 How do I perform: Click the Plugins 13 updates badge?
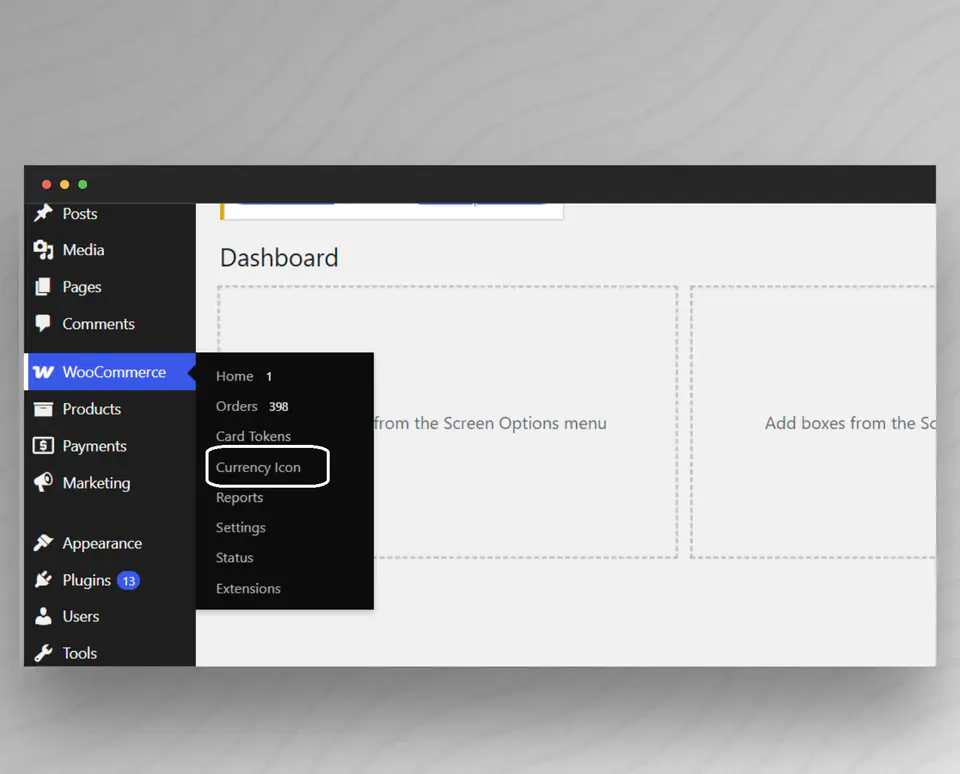129,580
